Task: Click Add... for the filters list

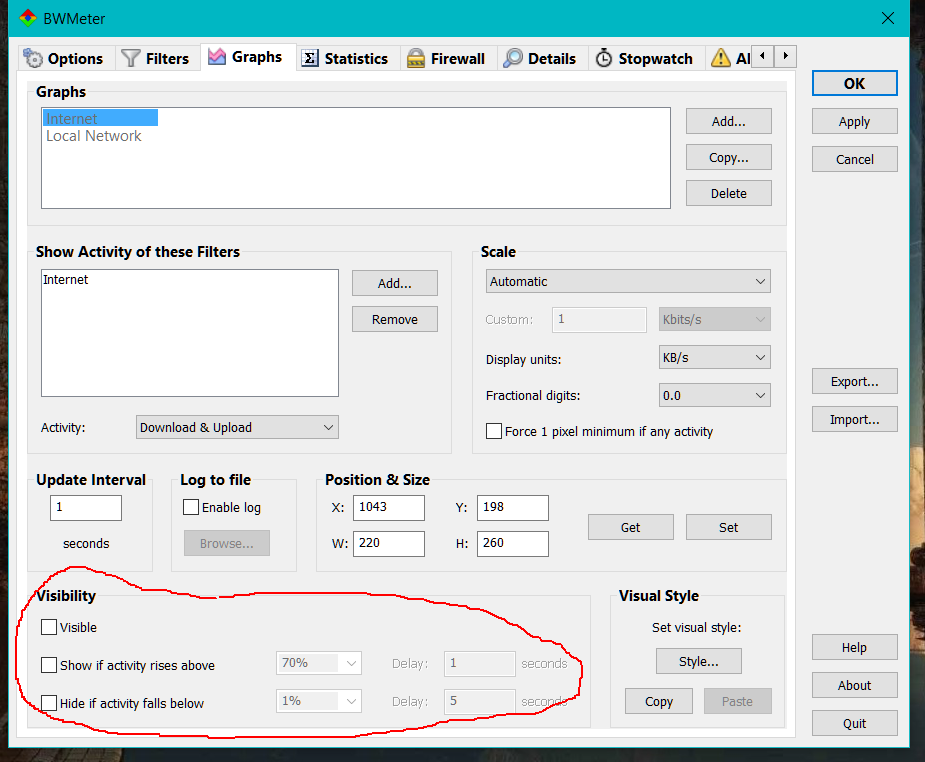Action: (395, 283)
